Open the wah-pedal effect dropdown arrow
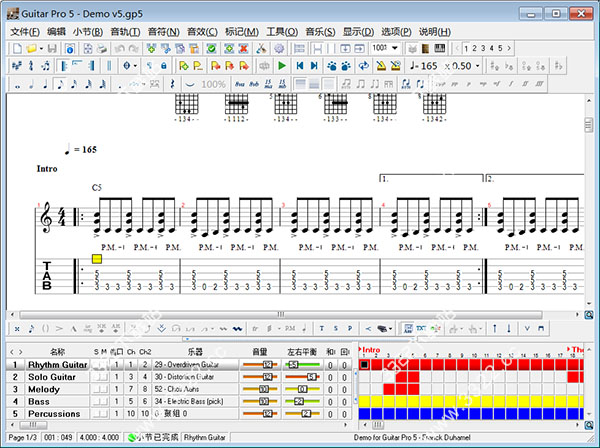Image resolution: width=600 pixels, height=448 pixels. click(x=390, y=328)
